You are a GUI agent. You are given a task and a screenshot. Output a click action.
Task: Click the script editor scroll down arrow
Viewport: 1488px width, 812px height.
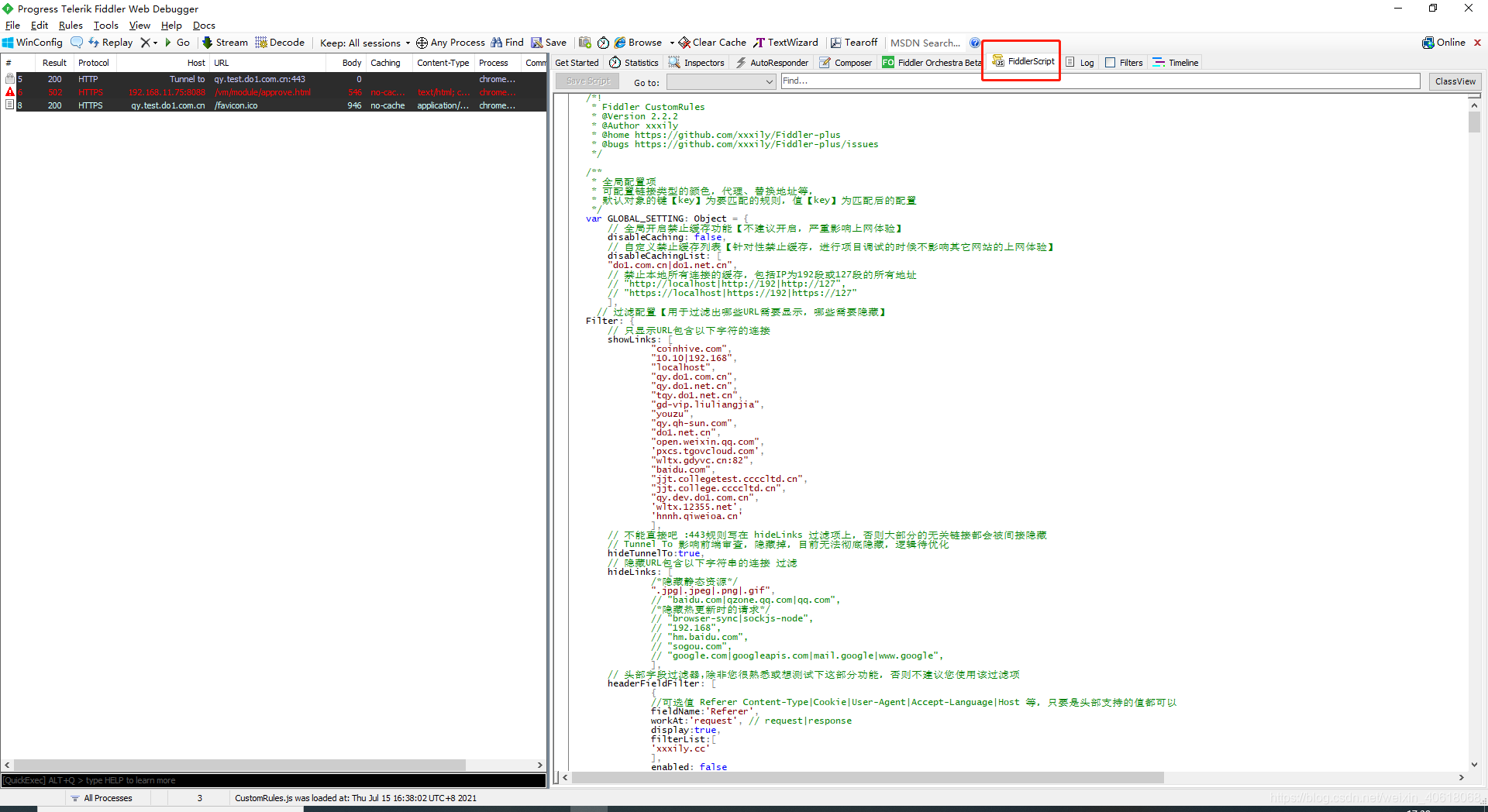(x=1474, y=764)
